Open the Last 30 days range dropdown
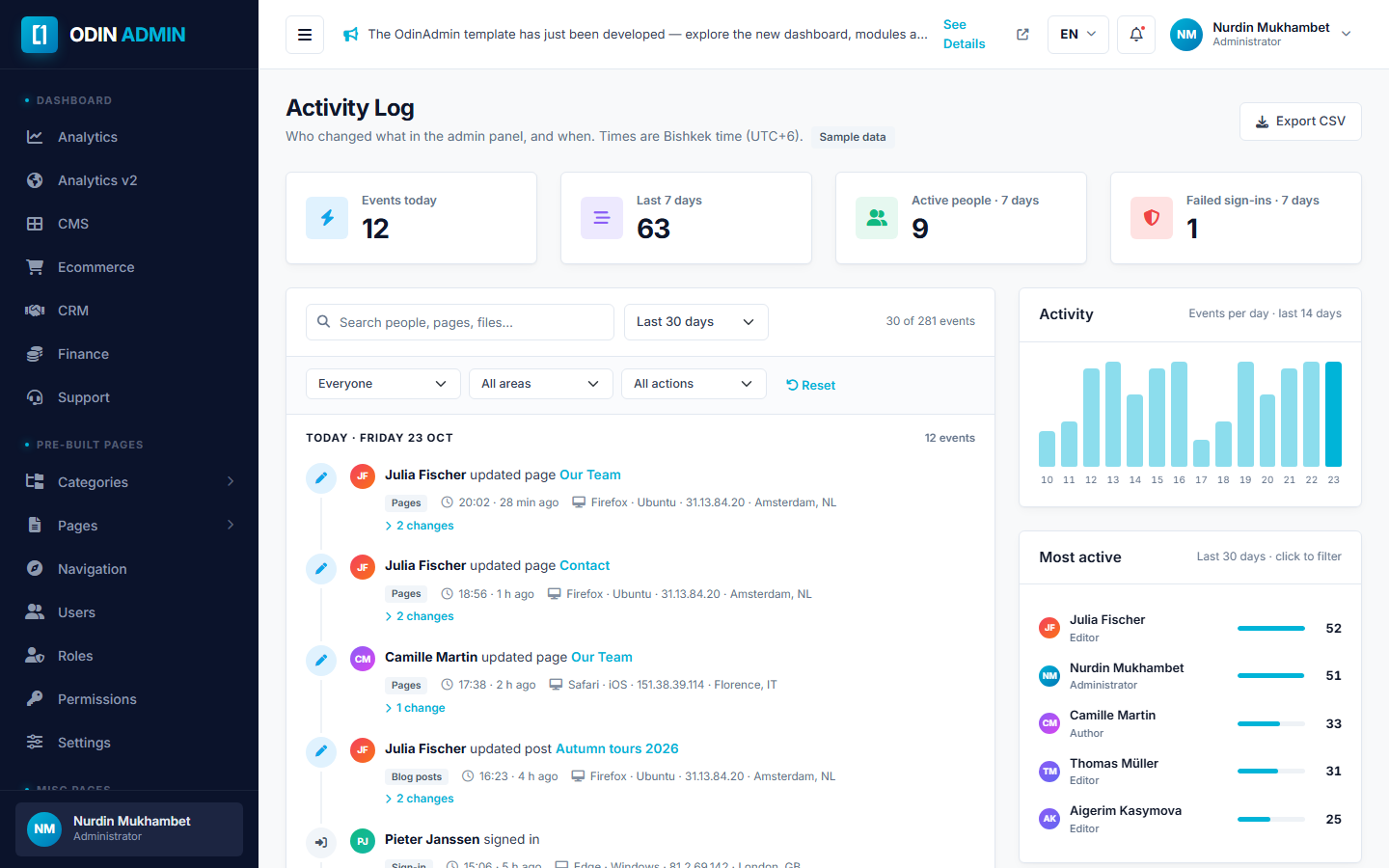1389x868 pixels. 696,322
